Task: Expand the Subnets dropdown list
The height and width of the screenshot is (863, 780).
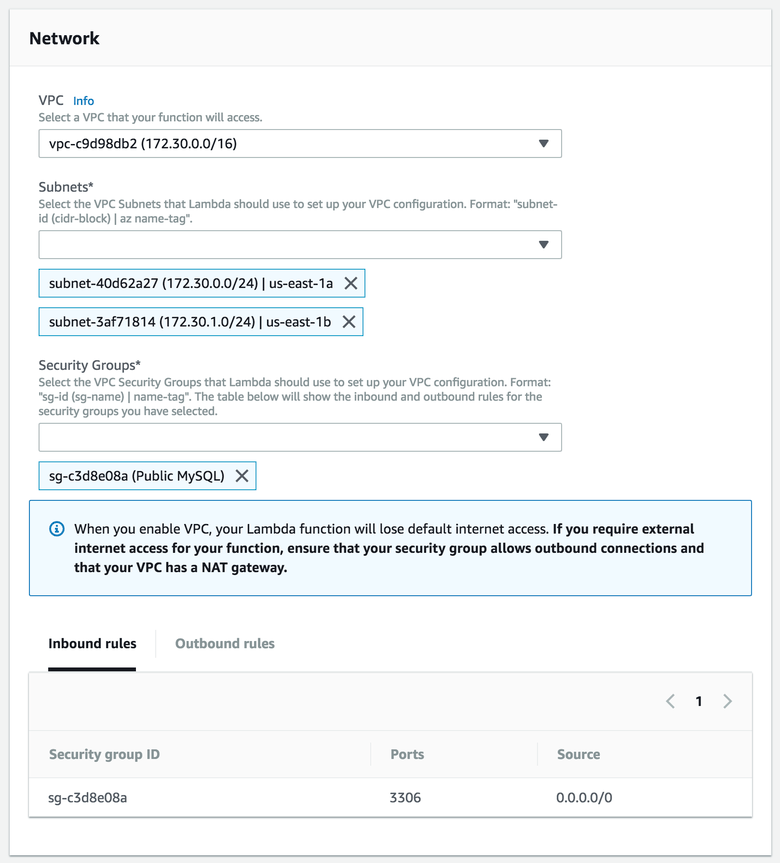Action: 300,244
